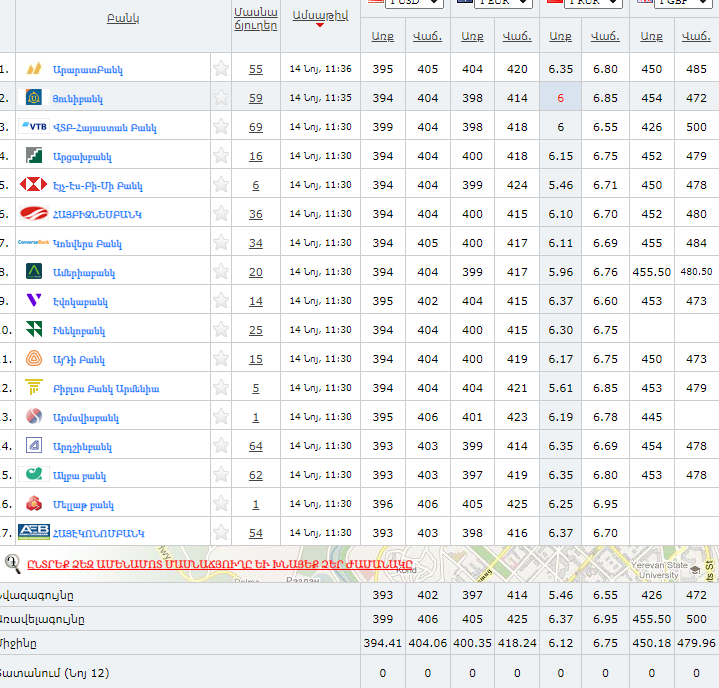This screenshot has height=688, width=719.
Task: Click Ardshinbank's branch count 64
Action: pos(256,446)
